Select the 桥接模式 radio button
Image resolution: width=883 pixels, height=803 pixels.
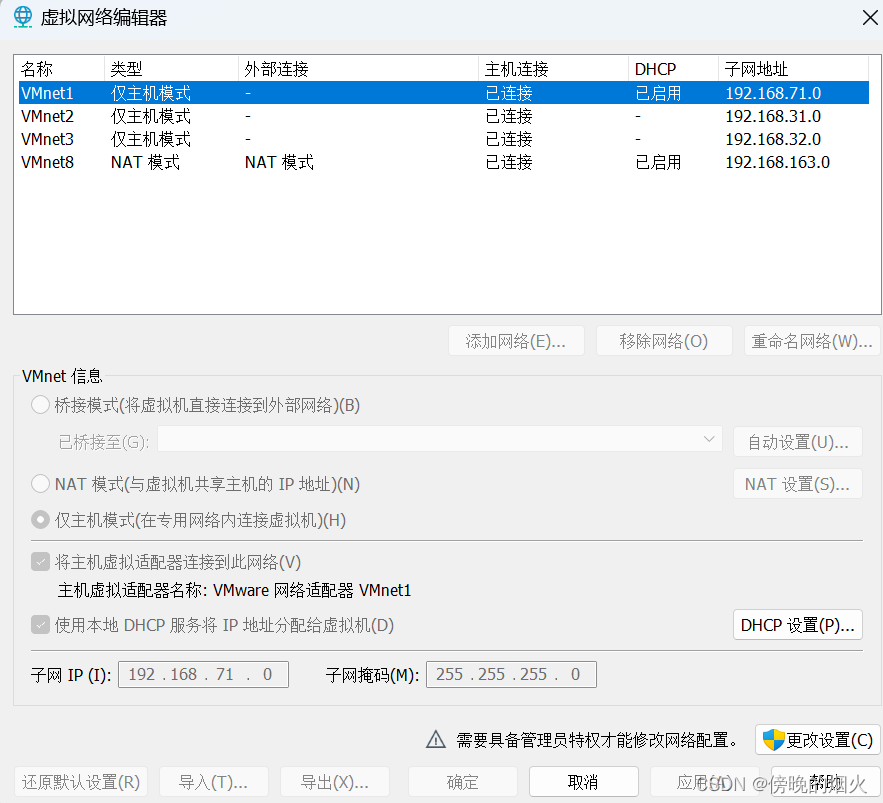pos(40,404)
